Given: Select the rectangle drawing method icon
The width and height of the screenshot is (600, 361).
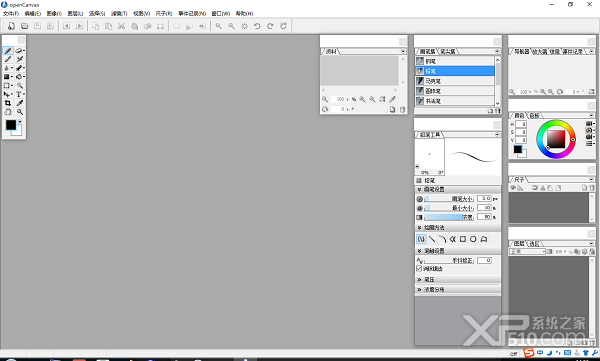Looking at the screenshot, I should pyautogui.click(x=463, y=239).
